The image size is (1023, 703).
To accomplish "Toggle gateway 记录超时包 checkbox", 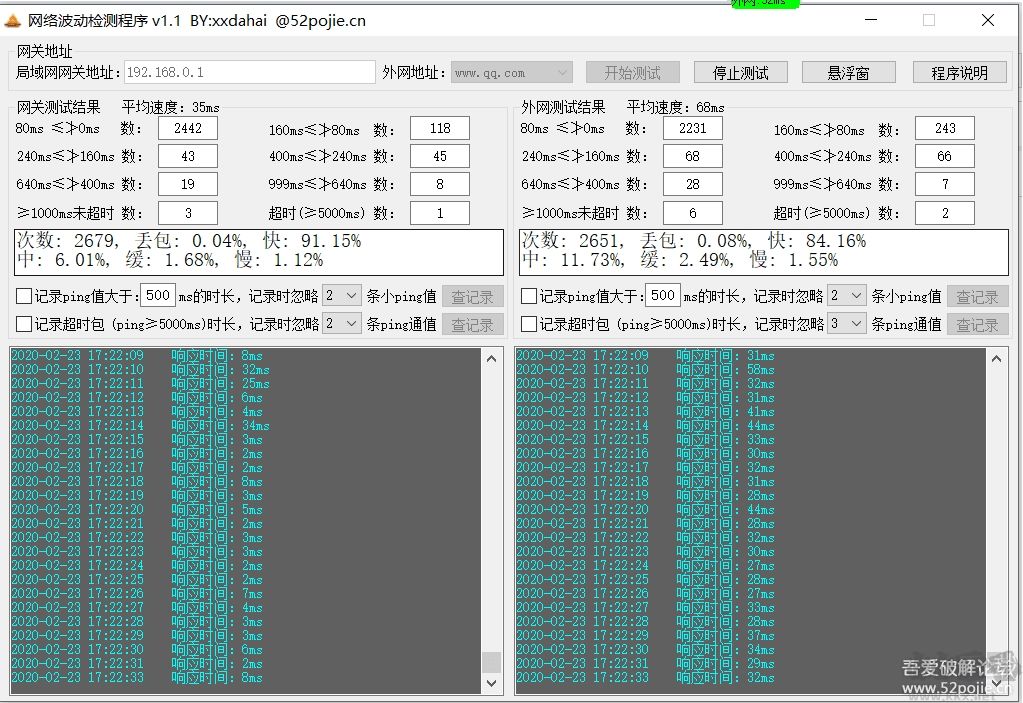I will tap(24, 324).
